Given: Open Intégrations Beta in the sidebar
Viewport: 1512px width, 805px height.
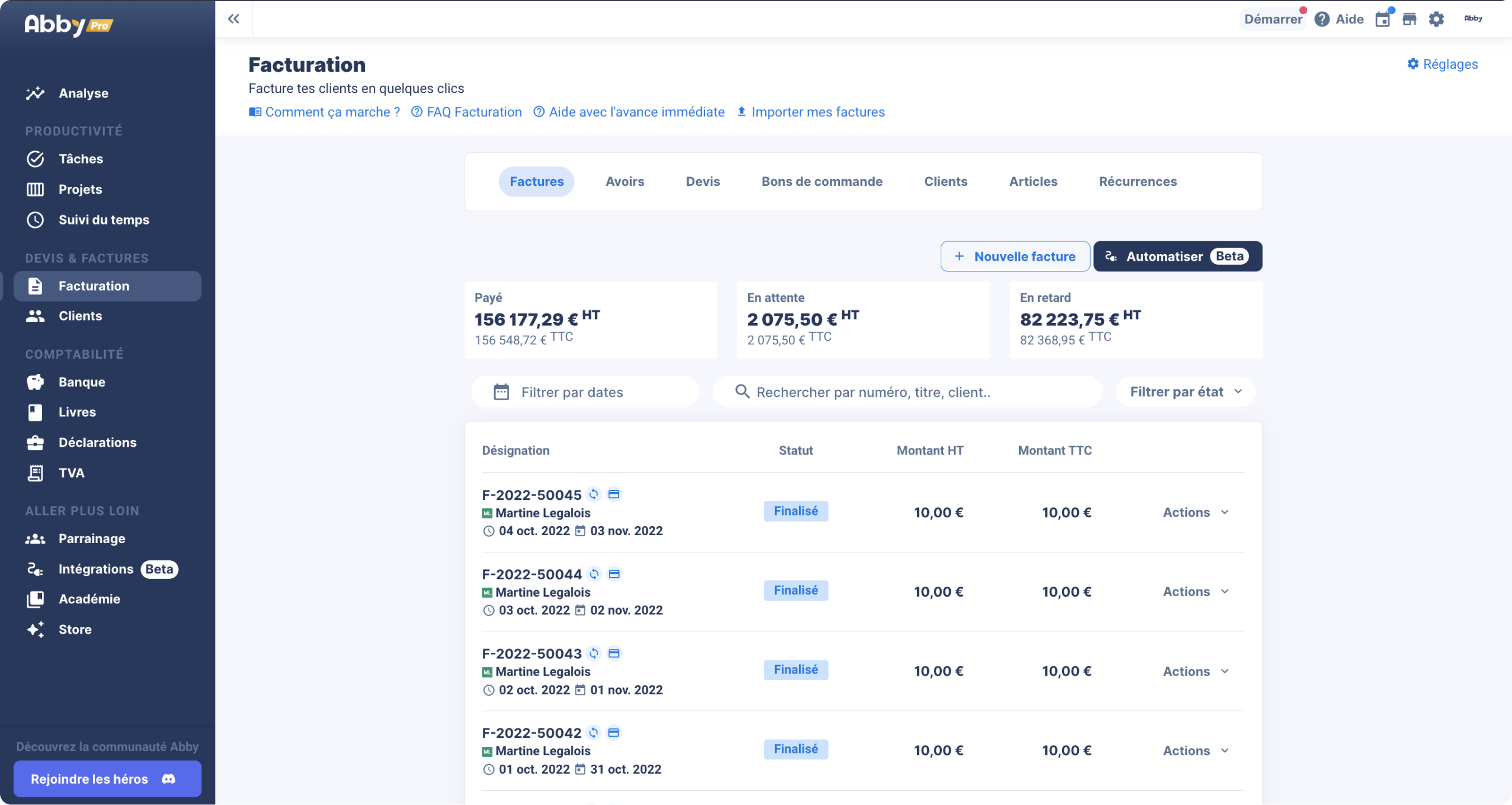Looking at the screenshot, I should click(96, 569).
